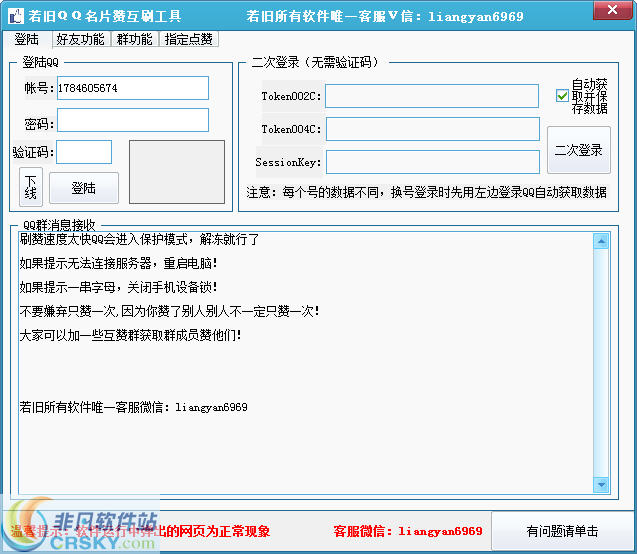Click the SessionKey input field
The image size is (637, 554).
[433, 162]
